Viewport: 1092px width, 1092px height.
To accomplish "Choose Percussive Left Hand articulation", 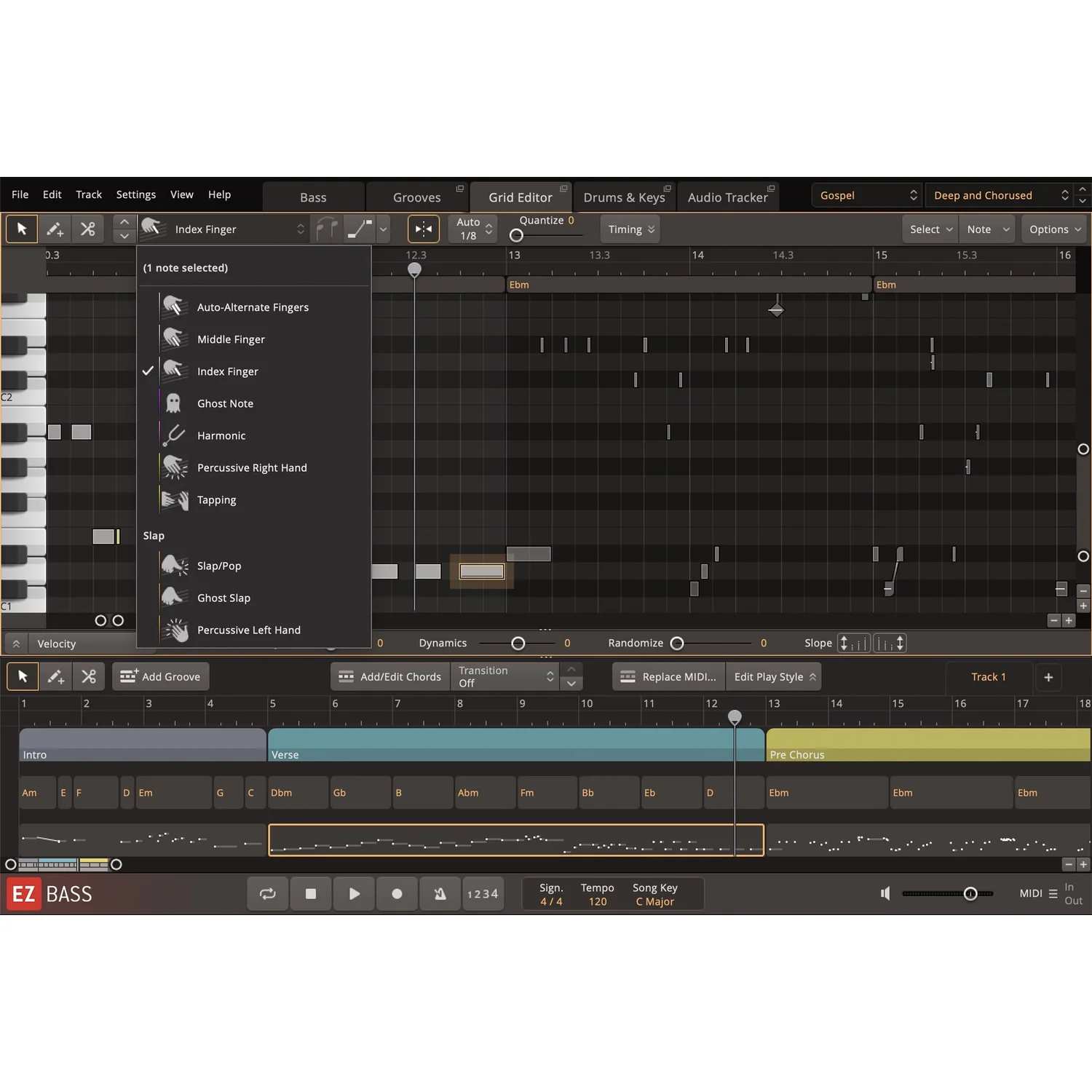I will click(x=254, y=630).
